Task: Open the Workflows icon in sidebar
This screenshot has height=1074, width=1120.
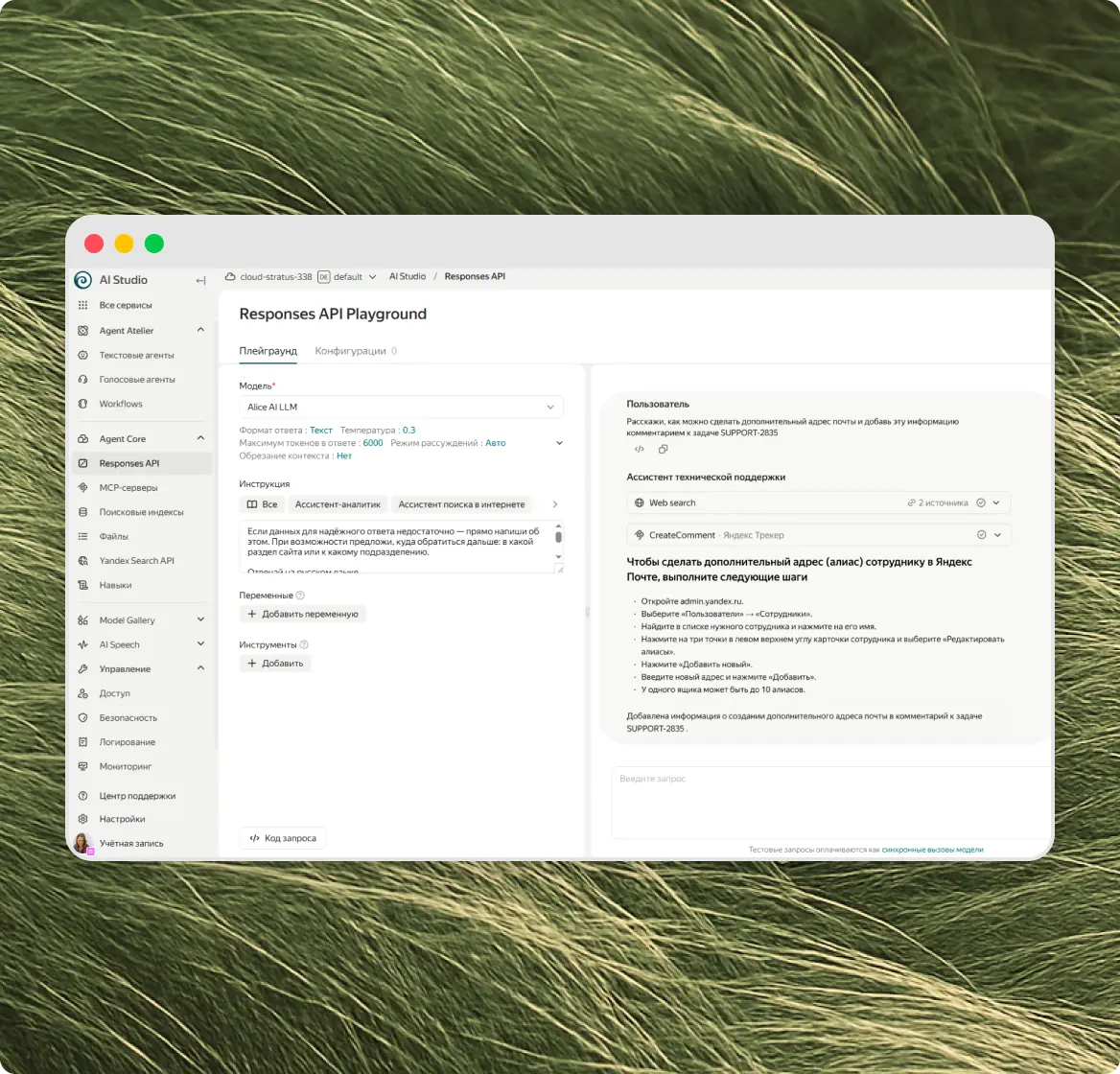Action: (x=82, y=404)
